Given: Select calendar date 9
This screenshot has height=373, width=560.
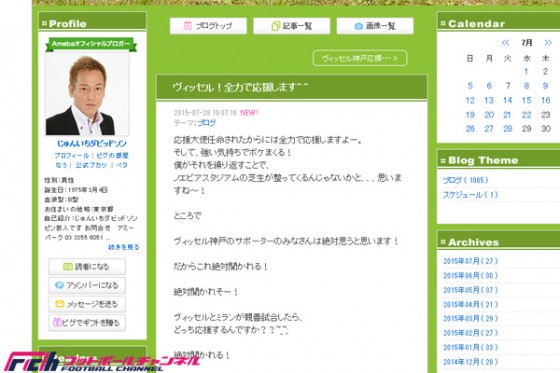Looking at the screenshot, I should 545,86.
